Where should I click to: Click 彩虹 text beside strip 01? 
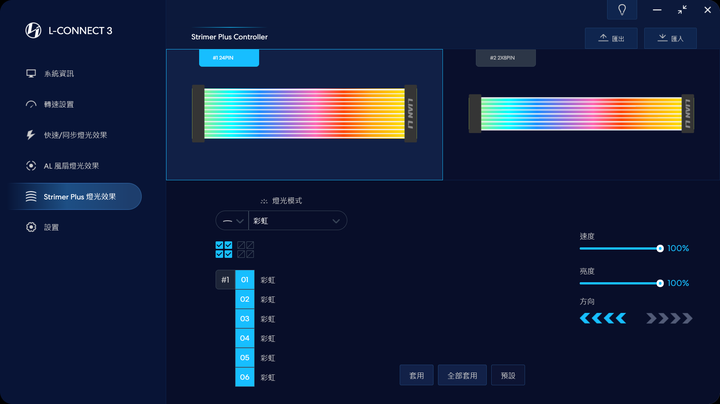click(268, 280)
